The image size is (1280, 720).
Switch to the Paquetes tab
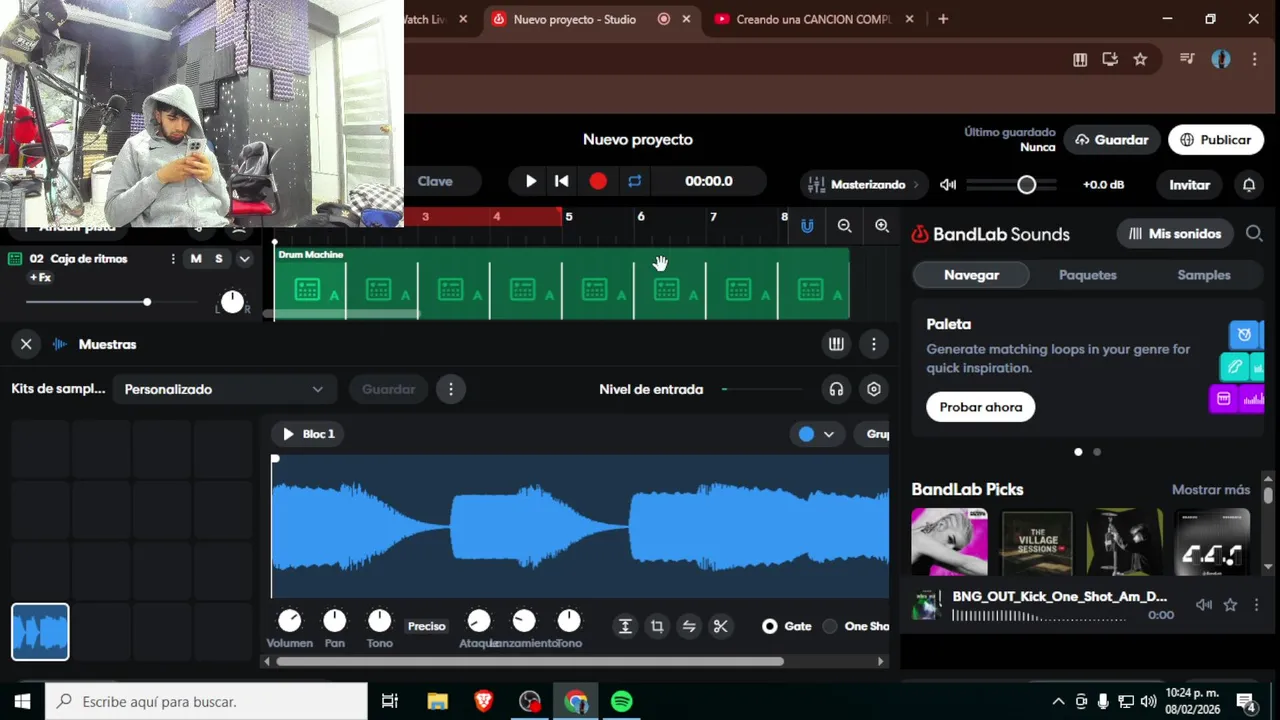1088,275
